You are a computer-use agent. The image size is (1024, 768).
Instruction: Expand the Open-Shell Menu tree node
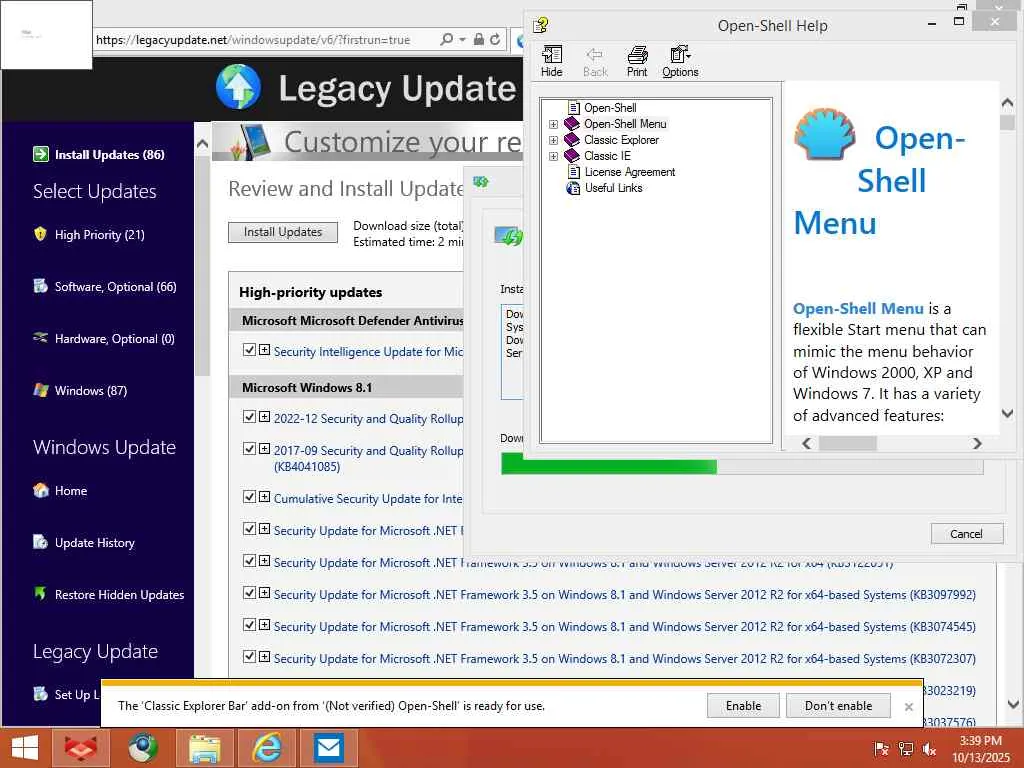click(553, 124)
